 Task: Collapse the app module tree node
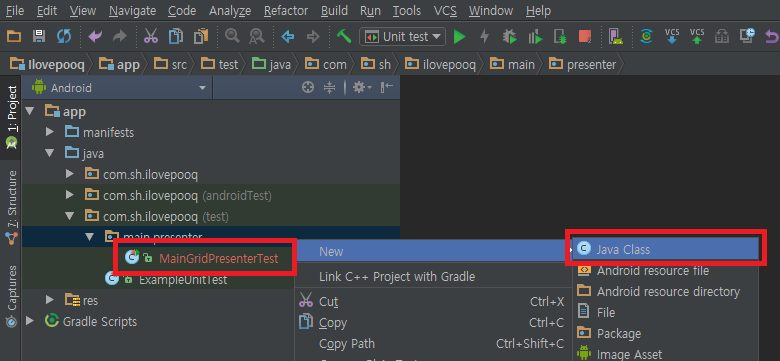pos(29,111)
